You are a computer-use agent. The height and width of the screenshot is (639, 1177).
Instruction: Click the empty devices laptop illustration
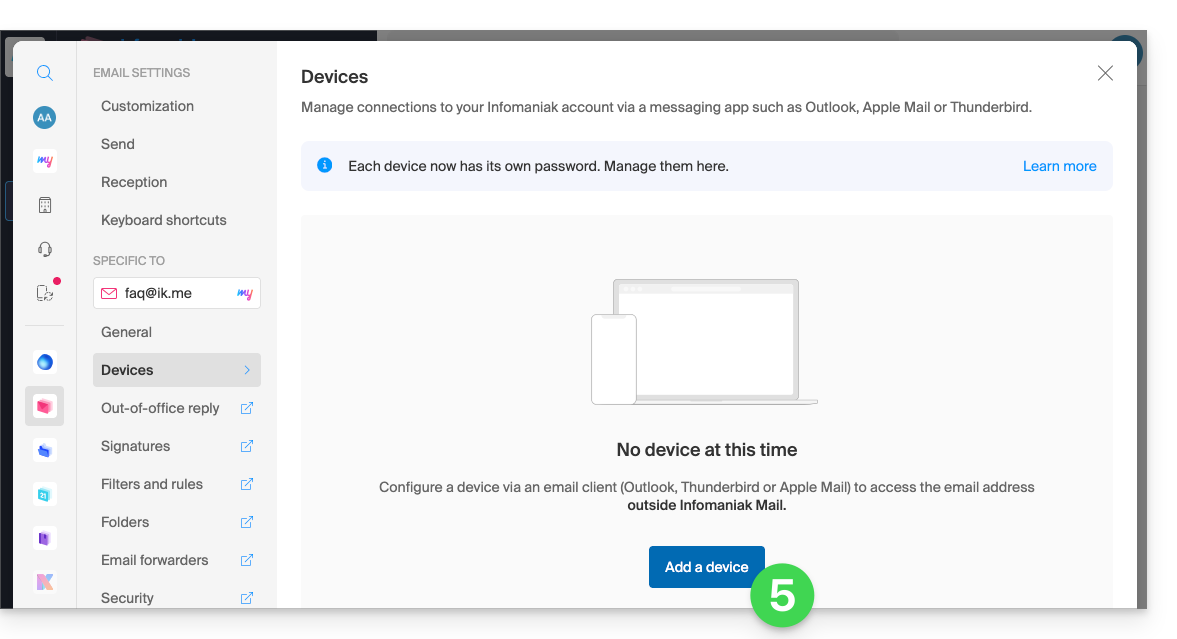pos(704,342)
